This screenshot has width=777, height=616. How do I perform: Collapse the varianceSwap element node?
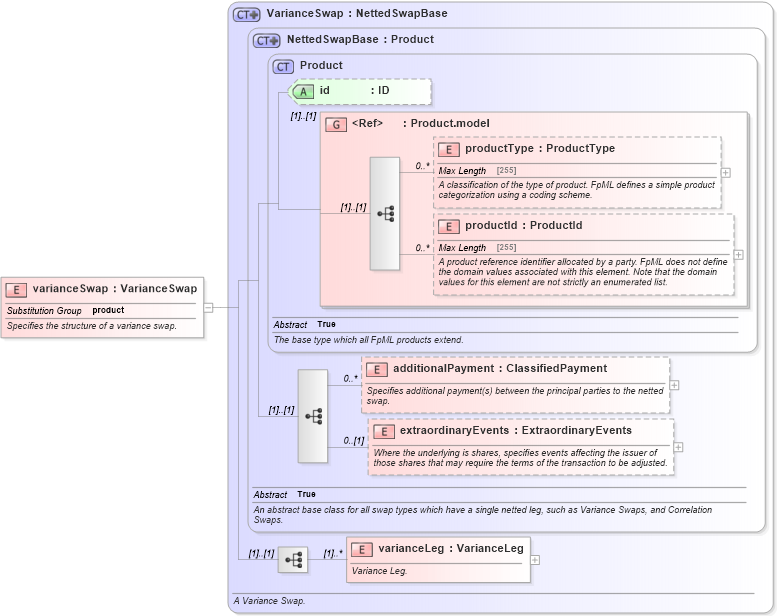[x=209, y=308]
